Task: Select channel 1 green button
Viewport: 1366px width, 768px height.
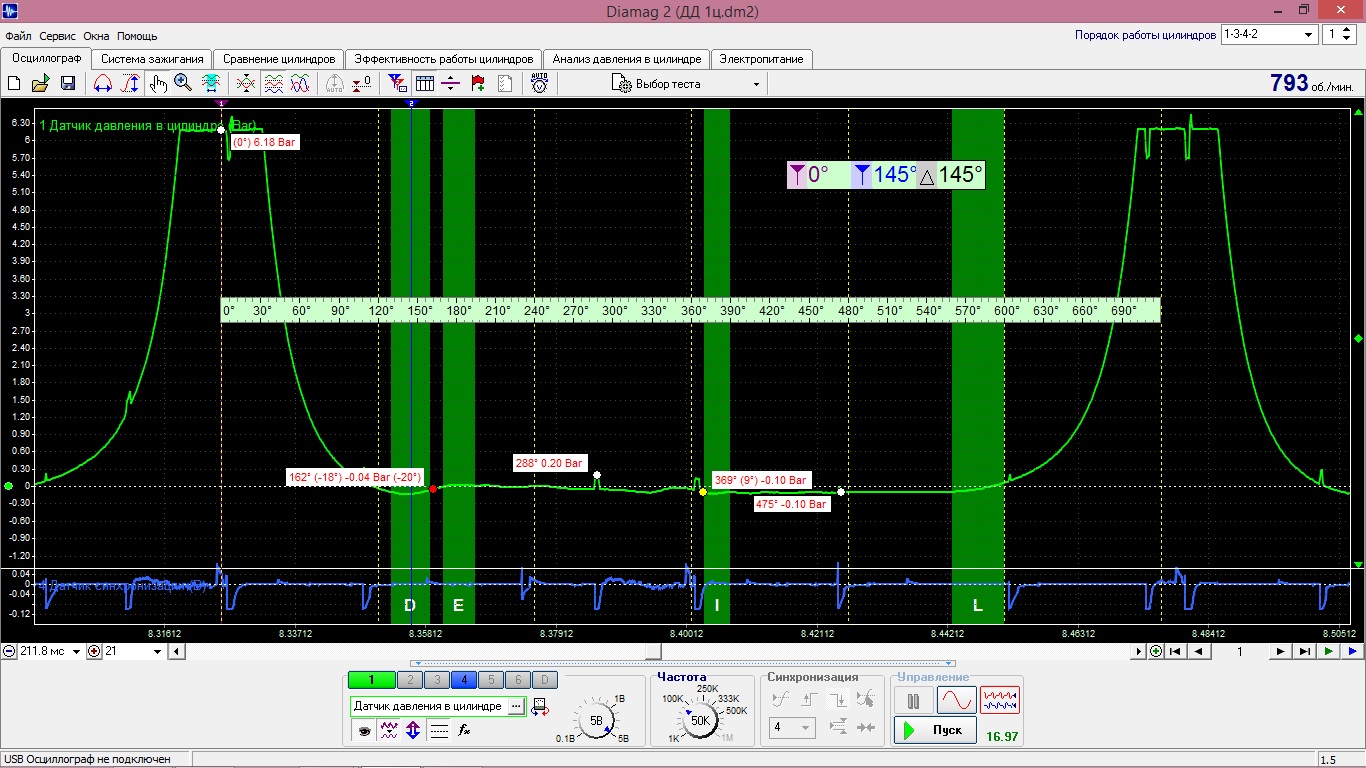Action: (371, 680)
